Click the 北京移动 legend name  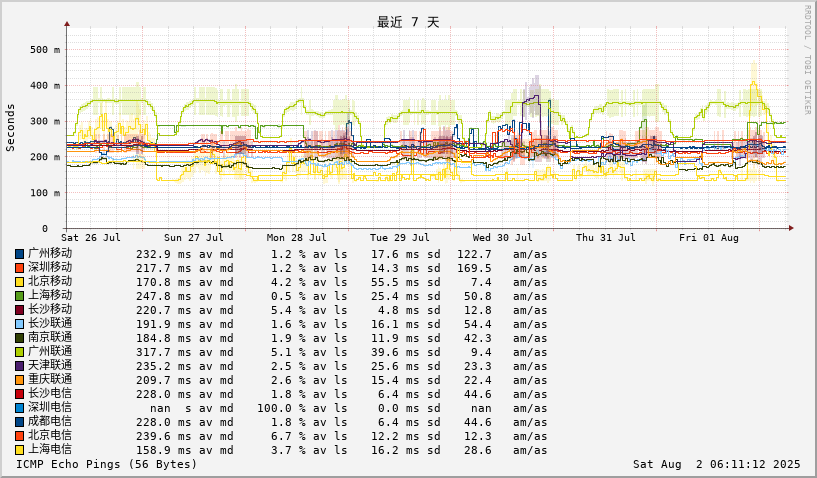50,281
